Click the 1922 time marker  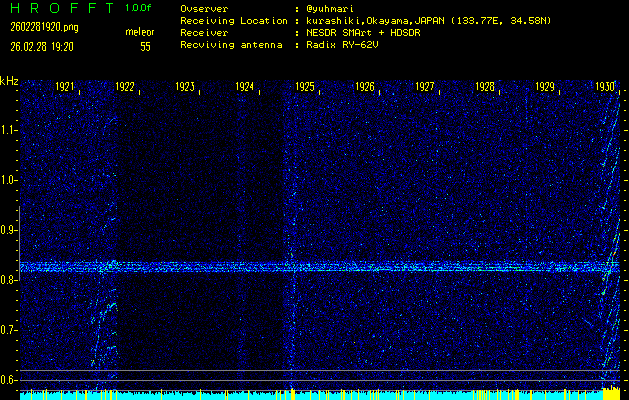125,87
